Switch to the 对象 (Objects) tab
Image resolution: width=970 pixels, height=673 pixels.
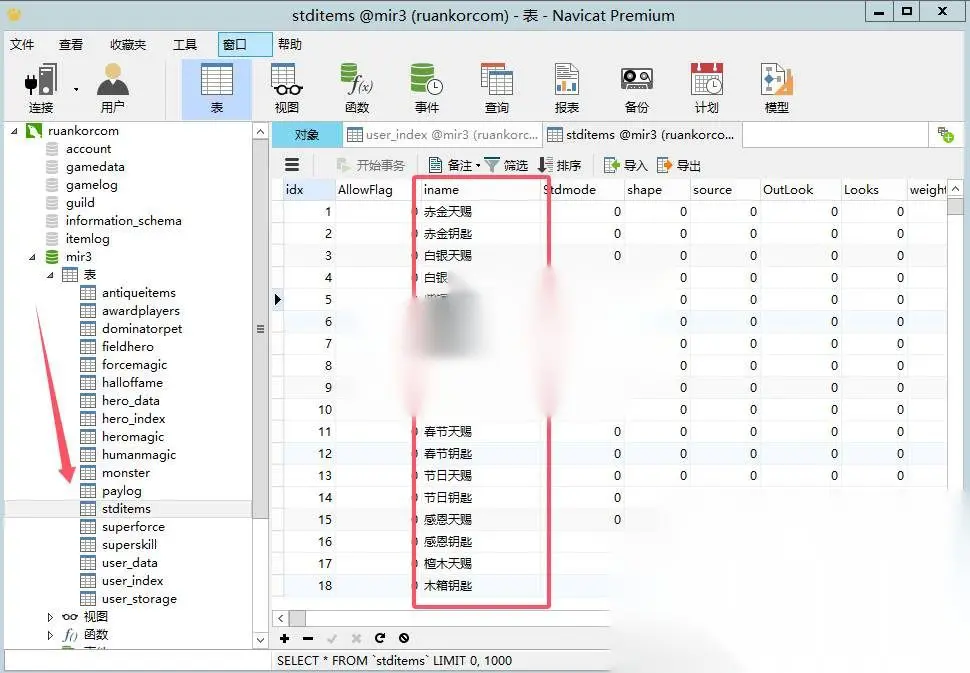point(307,135)
